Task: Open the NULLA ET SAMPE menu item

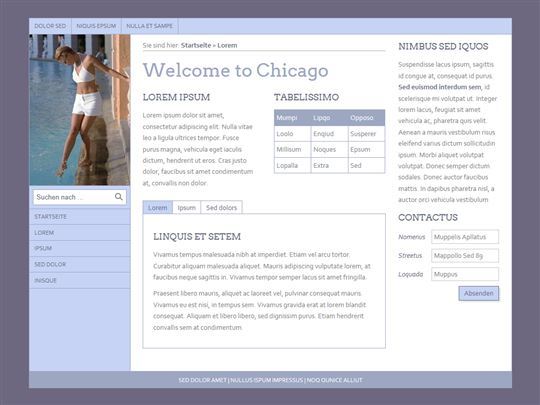Action: (149, 26)
